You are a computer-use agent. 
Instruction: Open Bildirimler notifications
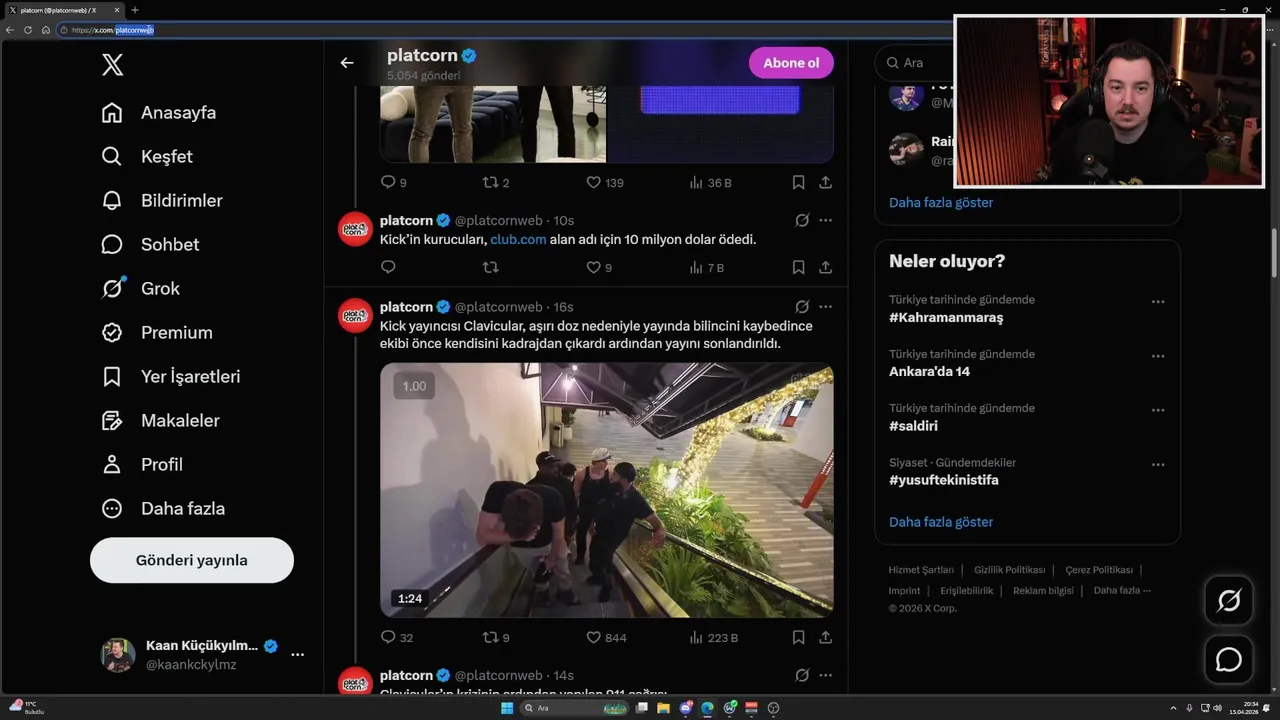point(163,201)
